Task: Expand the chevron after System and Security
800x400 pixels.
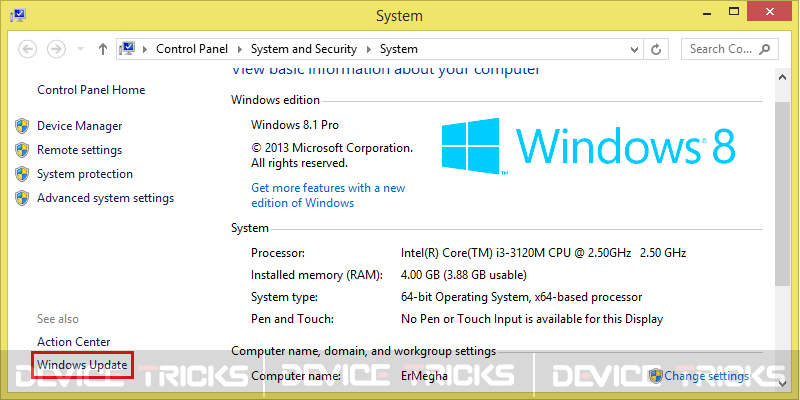Action: click(x=369, y=49)
